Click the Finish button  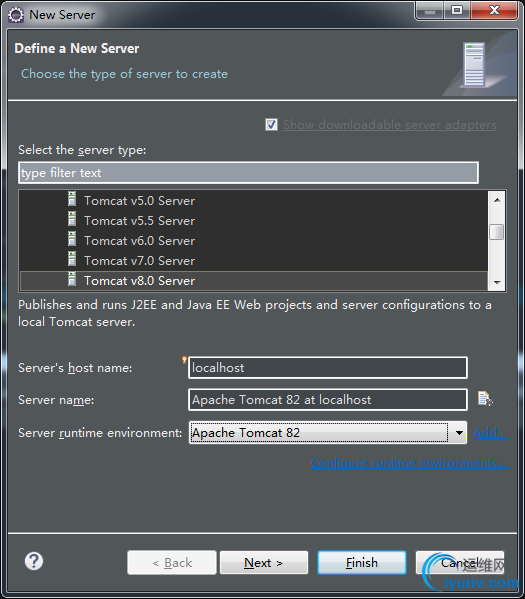[x=361, y=562]
